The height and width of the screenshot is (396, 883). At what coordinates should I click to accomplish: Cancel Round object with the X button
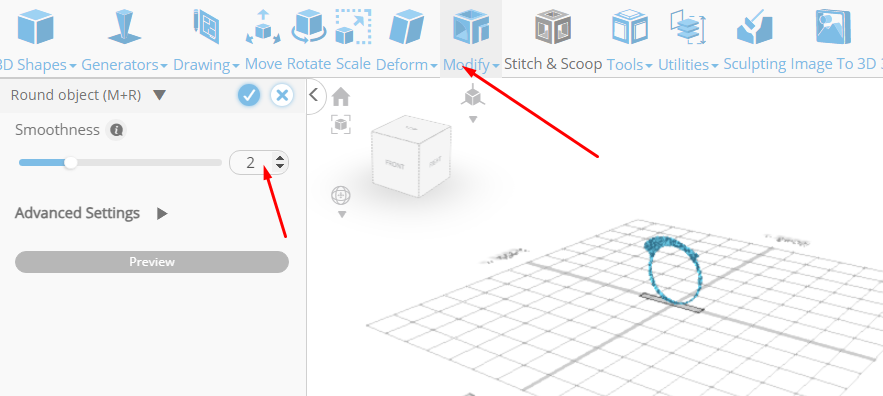click(x=282, y=95)
